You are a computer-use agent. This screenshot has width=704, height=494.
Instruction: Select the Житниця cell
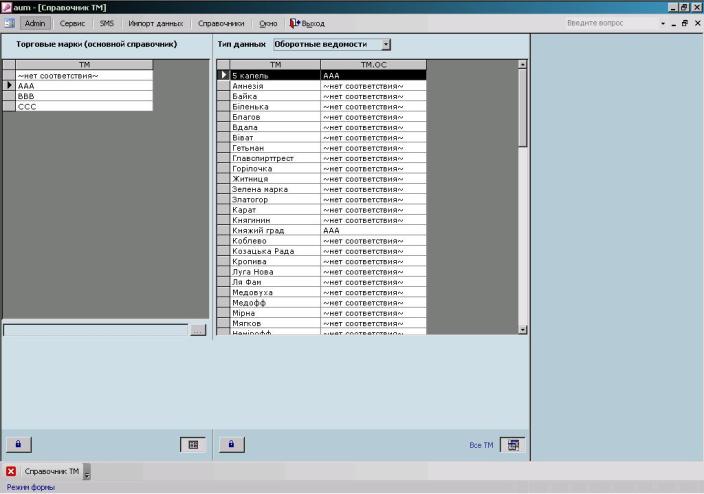(275, 179)
